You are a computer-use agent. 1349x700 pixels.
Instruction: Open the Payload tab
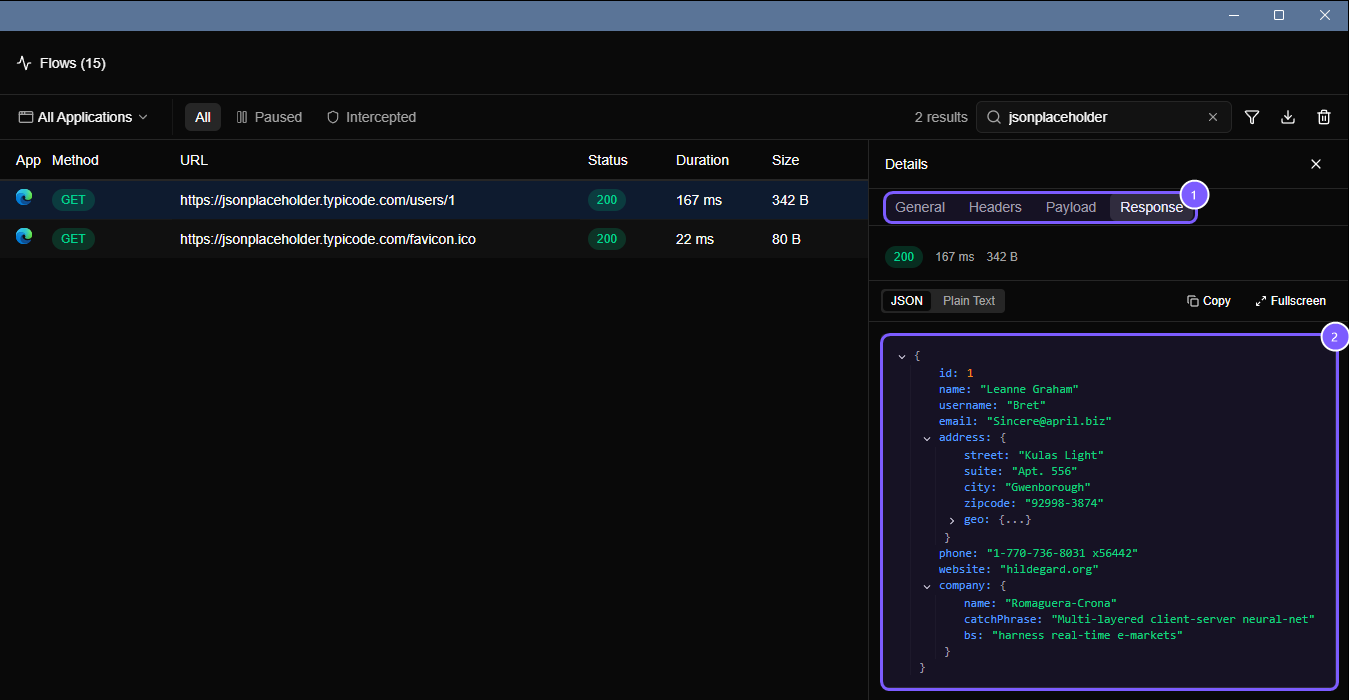1071,207
